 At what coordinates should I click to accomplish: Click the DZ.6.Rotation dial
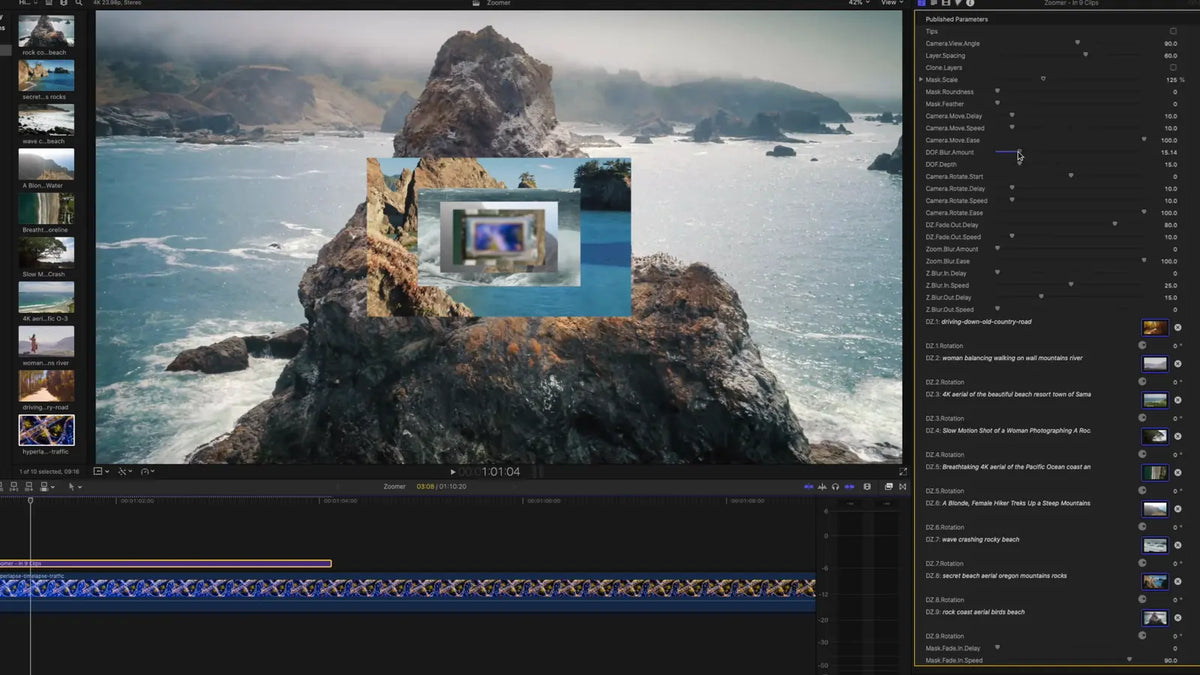1143,527
